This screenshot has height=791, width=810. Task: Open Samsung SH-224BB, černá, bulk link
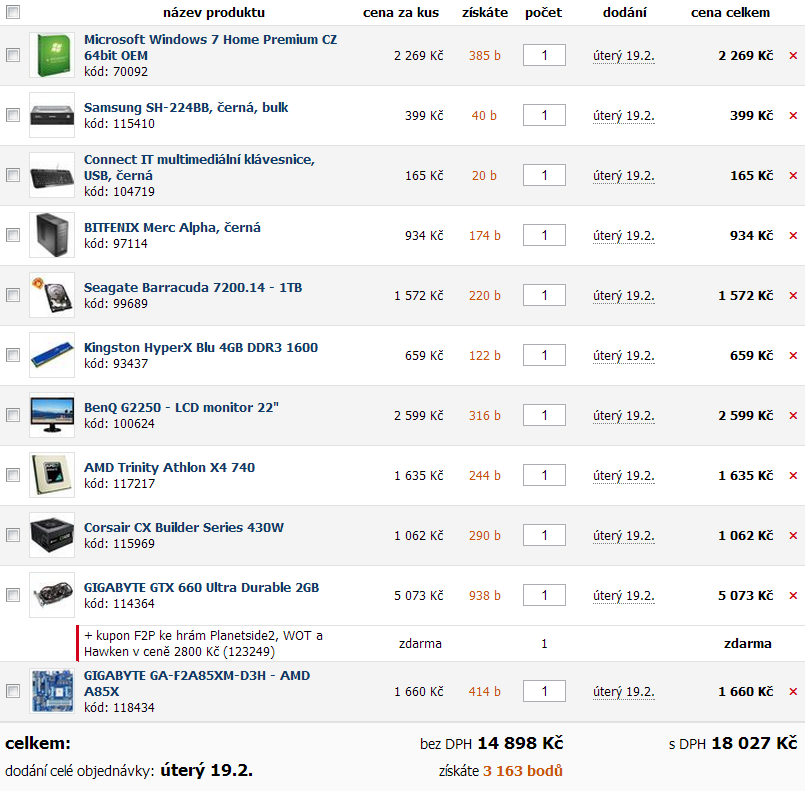tap(186, 107)
